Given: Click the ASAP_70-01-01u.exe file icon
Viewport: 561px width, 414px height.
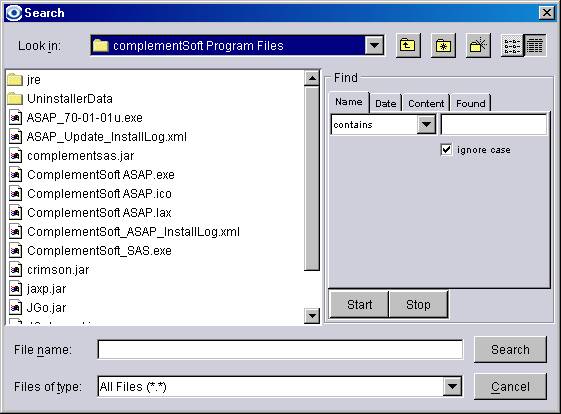Looking at the screenshot, I should [15, 117].
